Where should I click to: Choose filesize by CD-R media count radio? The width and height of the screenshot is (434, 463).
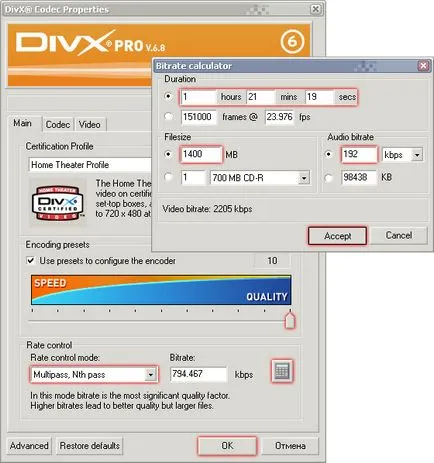(168, 177)
